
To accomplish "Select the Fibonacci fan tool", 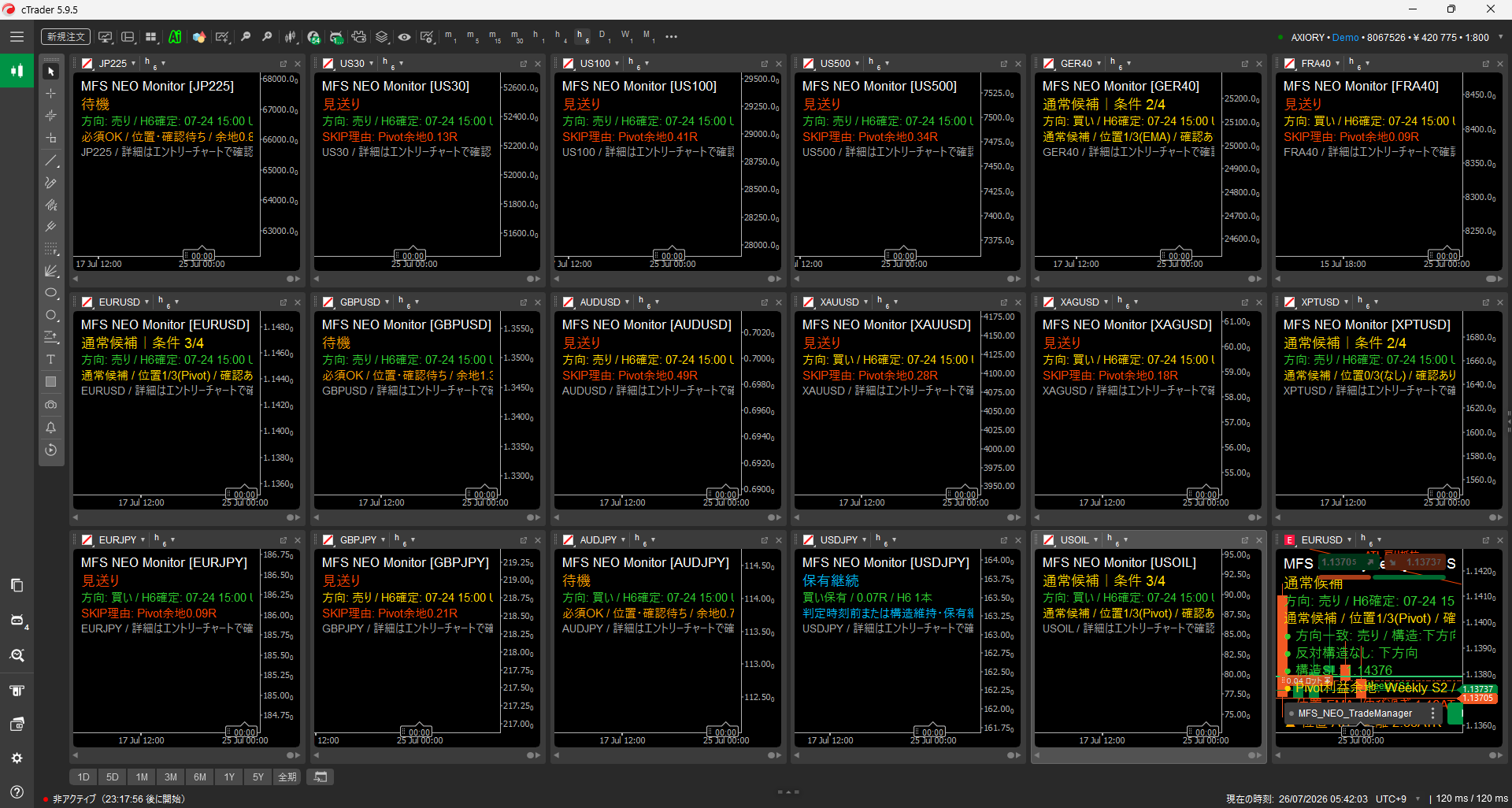I will [x=51, y=271].
